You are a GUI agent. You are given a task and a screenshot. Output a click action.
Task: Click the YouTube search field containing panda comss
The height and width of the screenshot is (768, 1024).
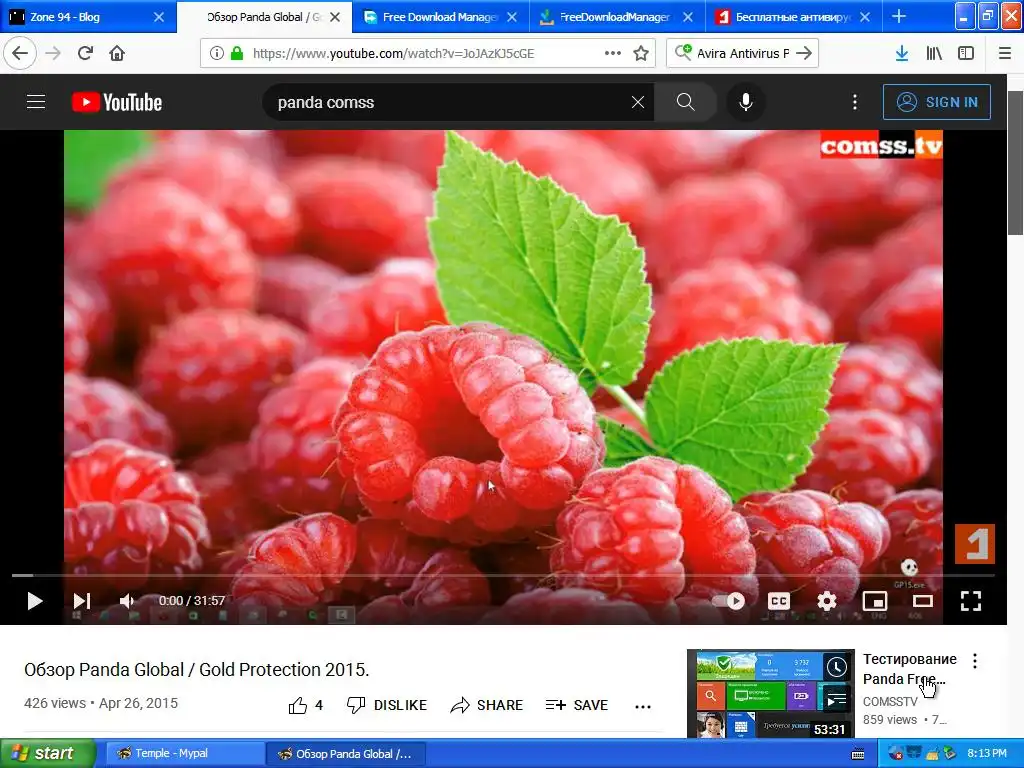point(451,102)
